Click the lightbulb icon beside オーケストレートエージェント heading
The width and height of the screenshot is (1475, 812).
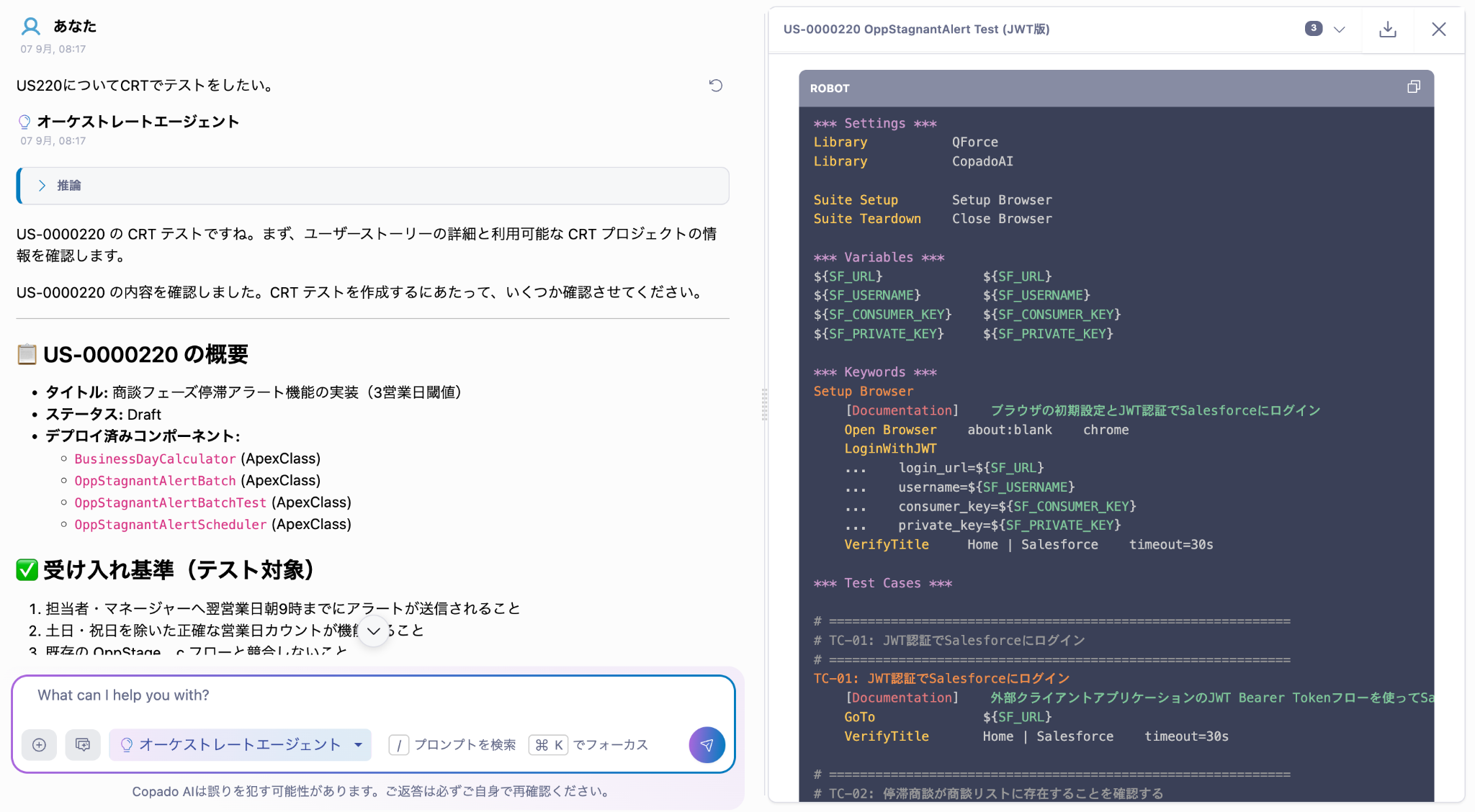point(24,122)
